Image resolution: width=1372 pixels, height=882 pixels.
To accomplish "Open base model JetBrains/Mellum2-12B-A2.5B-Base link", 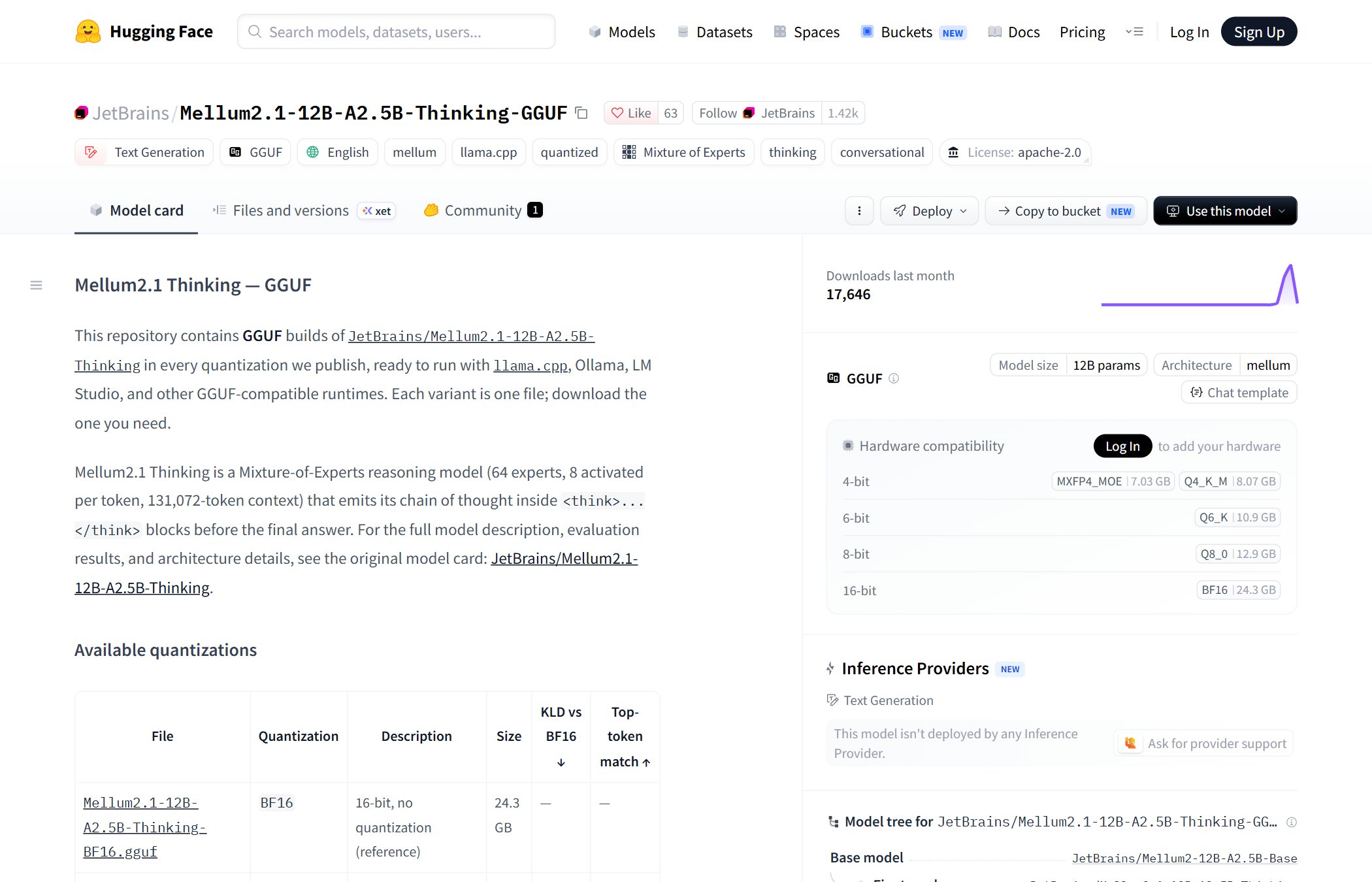I will click(1184, 858).
